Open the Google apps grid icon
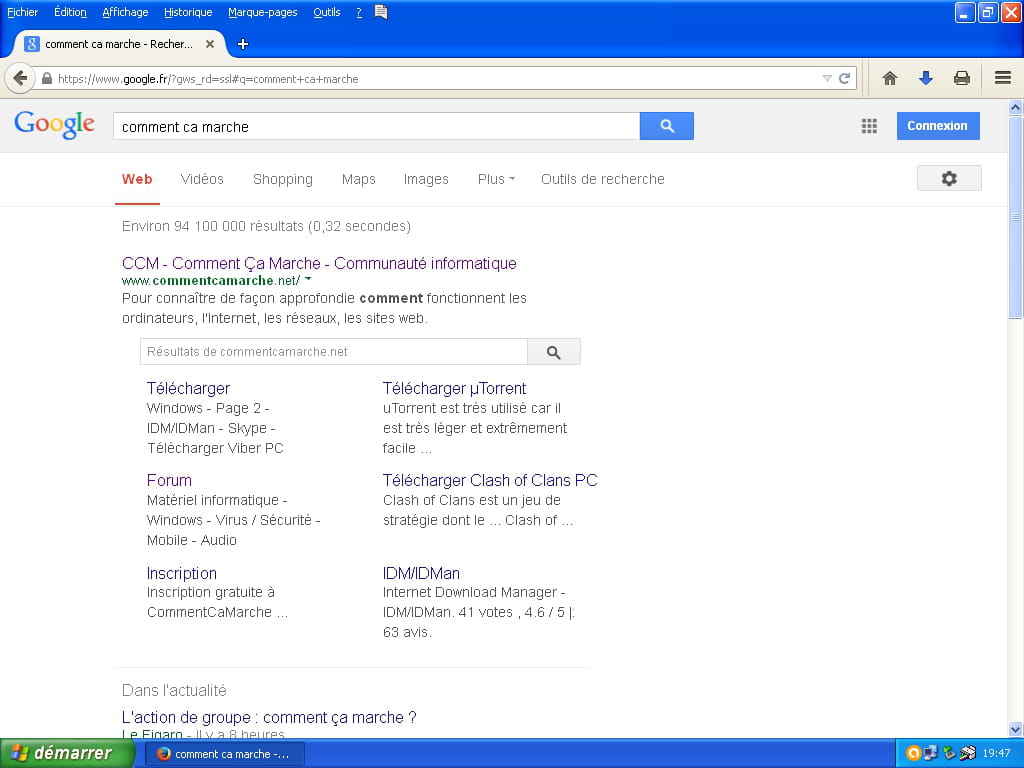Viewport: 1024px width, 768px height. tap(869, 126)
